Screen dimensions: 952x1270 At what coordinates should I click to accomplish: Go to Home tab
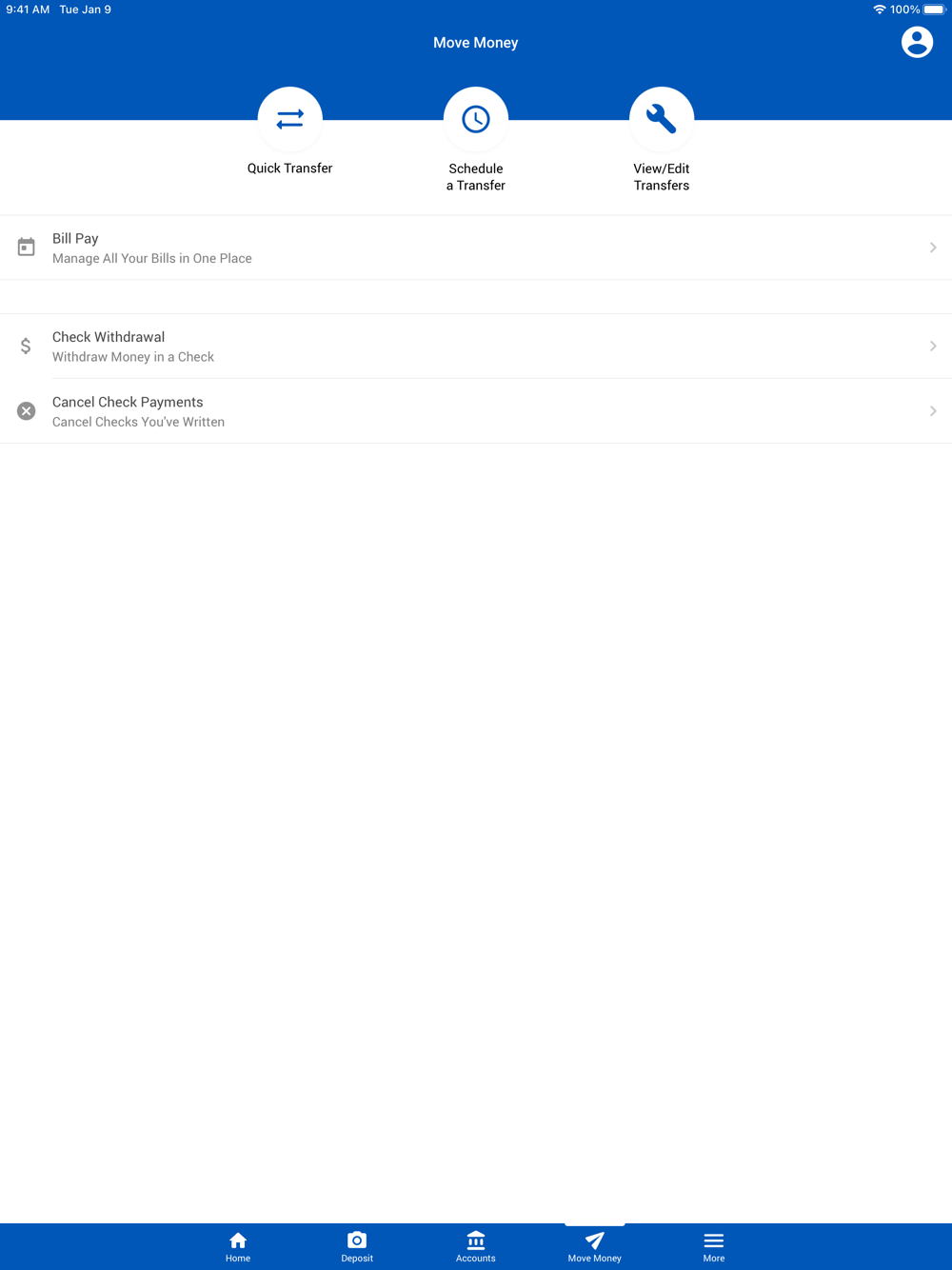[238, 1247]
